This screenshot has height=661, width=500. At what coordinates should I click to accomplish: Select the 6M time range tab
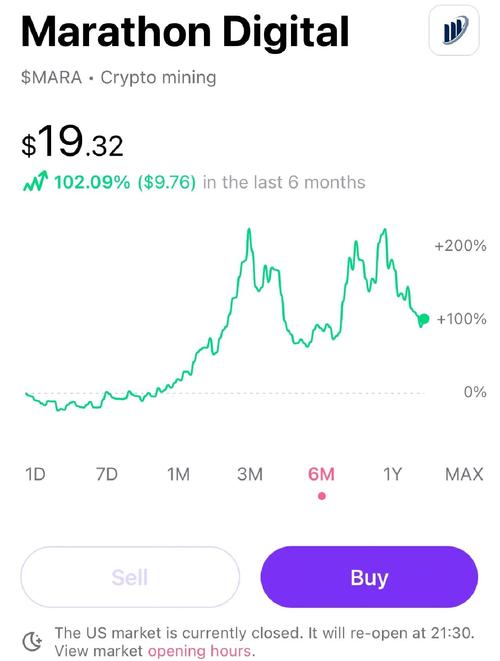pyautogui.click(x=321, y=474)
